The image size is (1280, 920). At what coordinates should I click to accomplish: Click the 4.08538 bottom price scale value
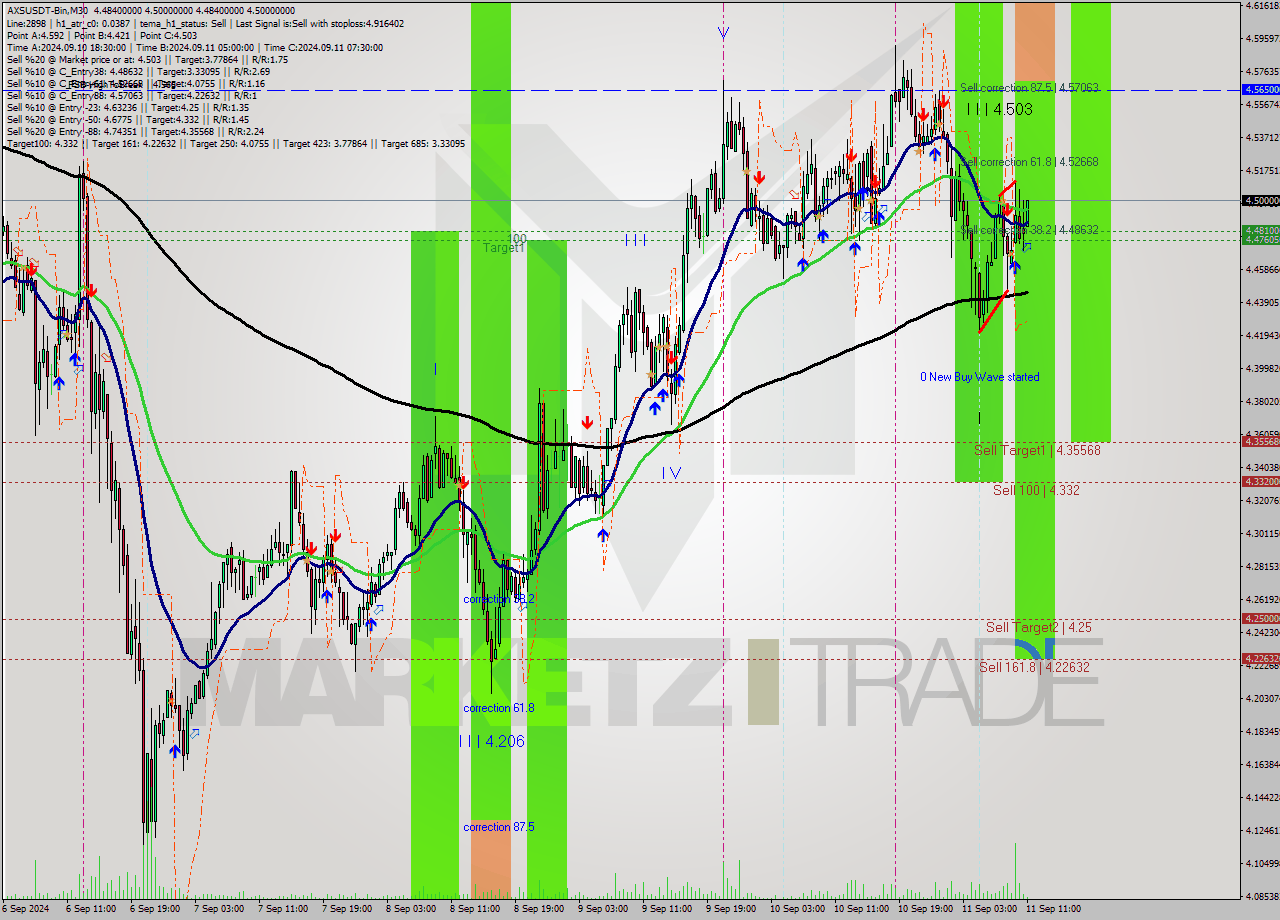click(1261, 896)
